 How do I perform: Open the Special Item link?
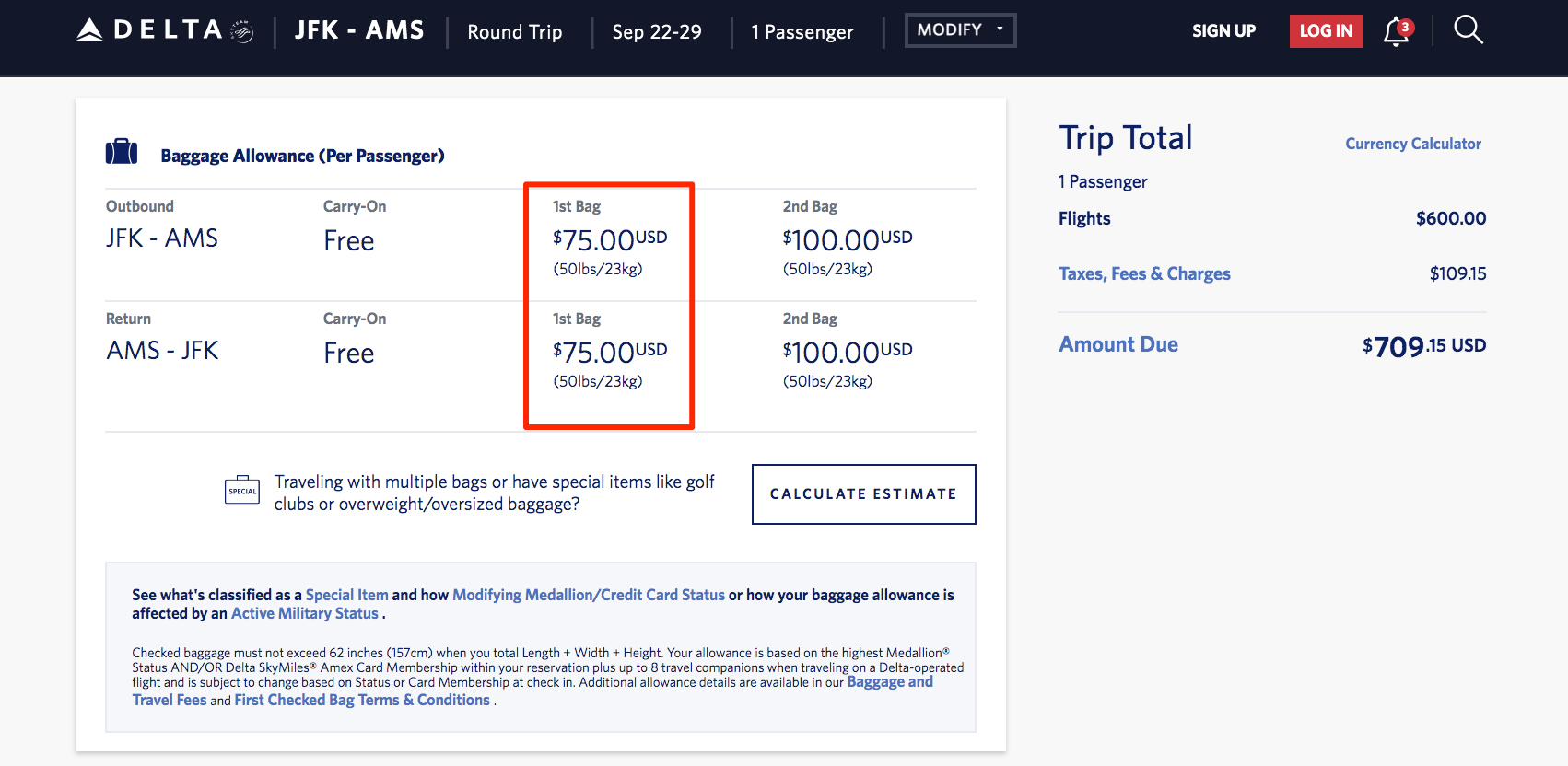click(346, 595)
